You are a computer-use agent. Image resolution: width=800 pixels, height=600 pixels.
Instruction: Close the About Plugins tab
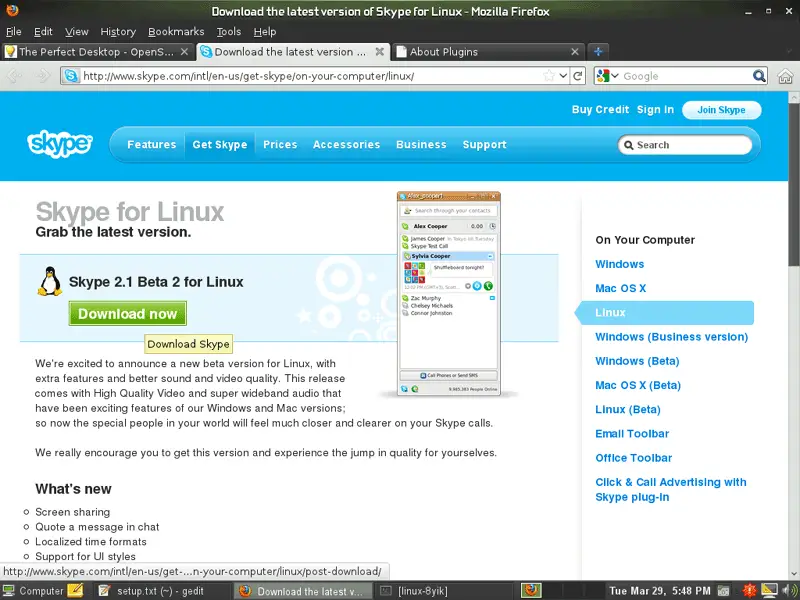tap(575, 52)
